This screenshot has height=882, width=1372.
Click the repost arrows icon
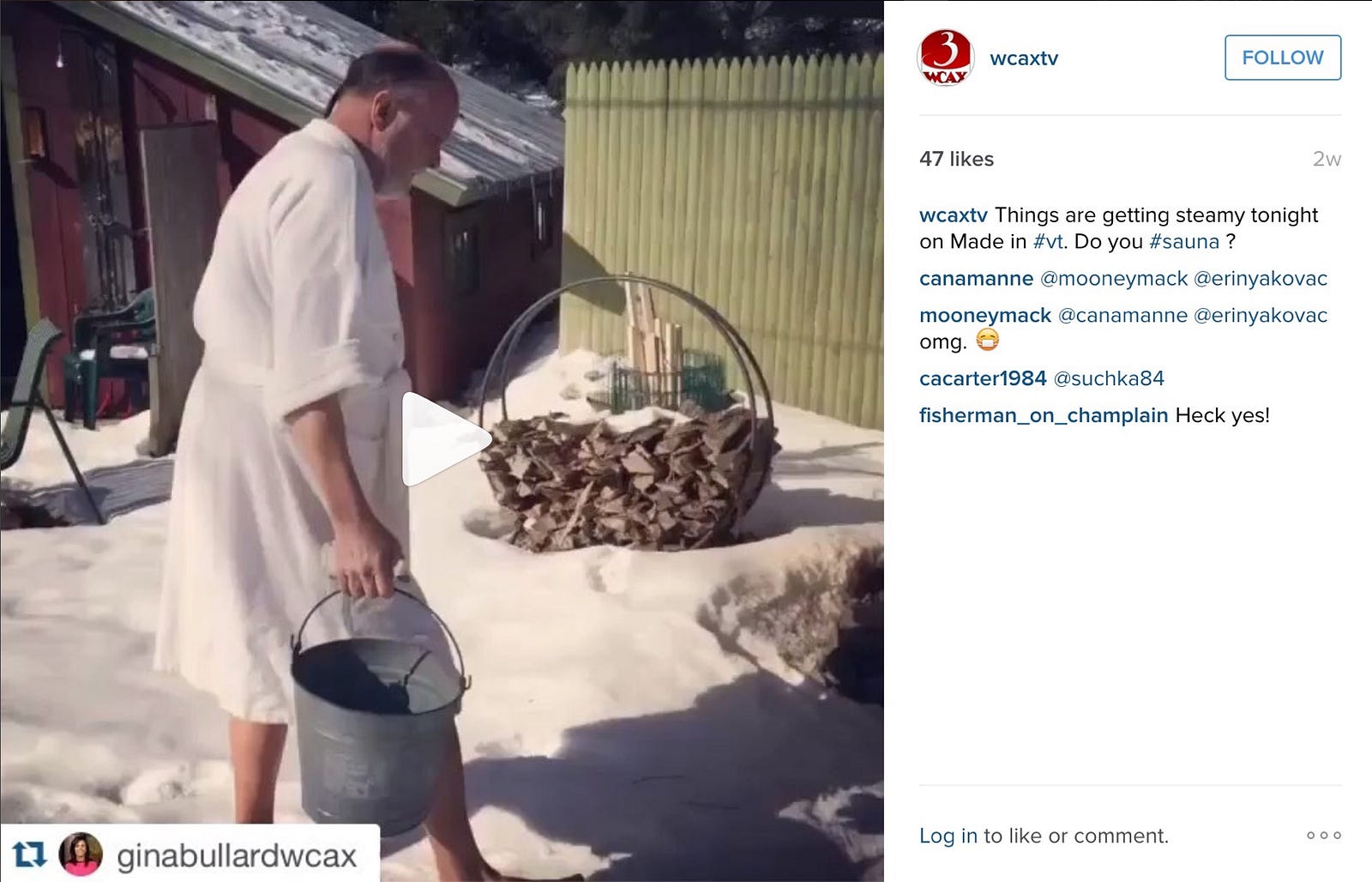[29, 855]
